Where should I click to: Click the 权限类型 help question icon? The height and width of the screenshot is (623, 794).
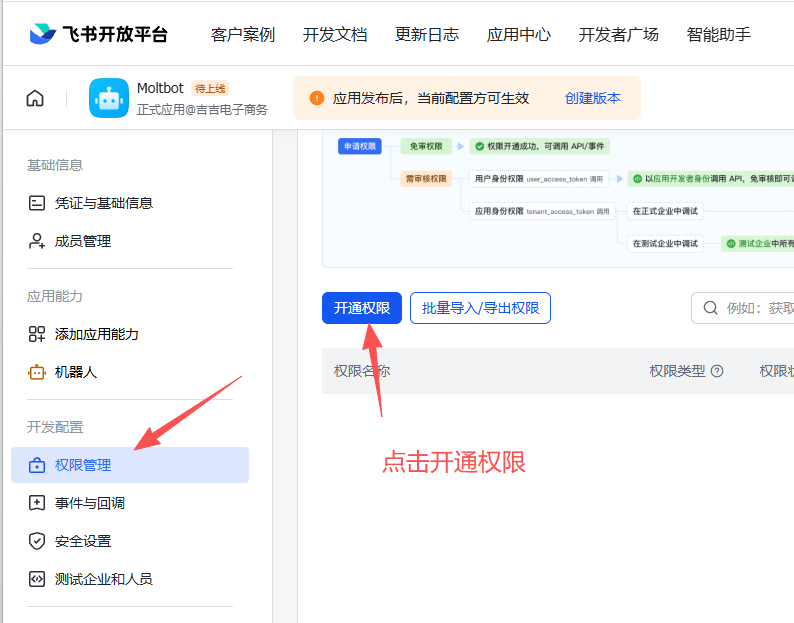pos(716,371)
